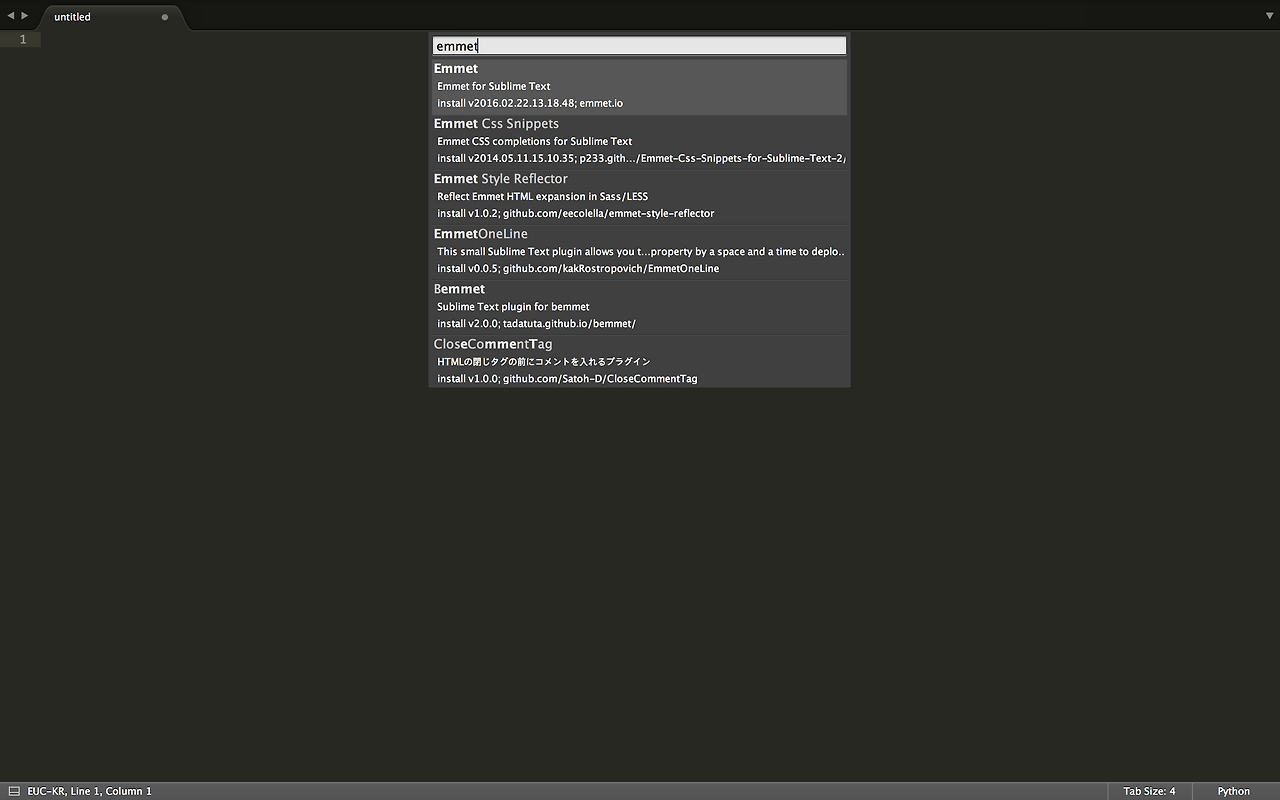The height and width of the screenshot is (800, 1280).
Task: Click the "This small Sublime Text plugin" description
Action: click(x=641, y=251)
